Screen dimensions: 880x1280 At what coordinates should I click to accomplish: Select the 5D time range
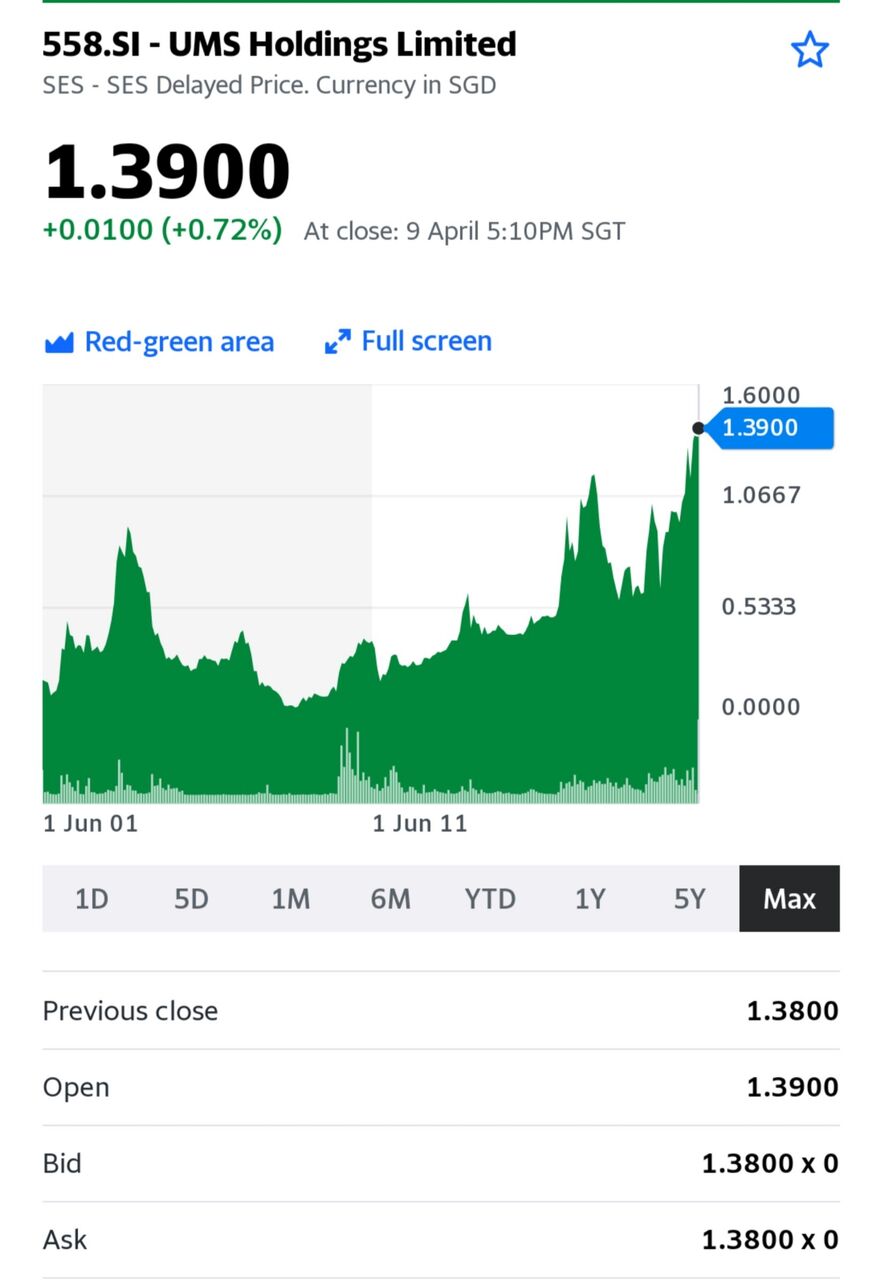pos(191,899)
